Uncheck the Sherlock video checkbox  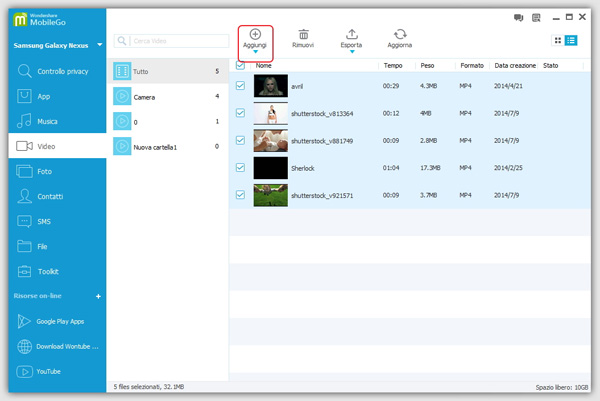(239, 167)
